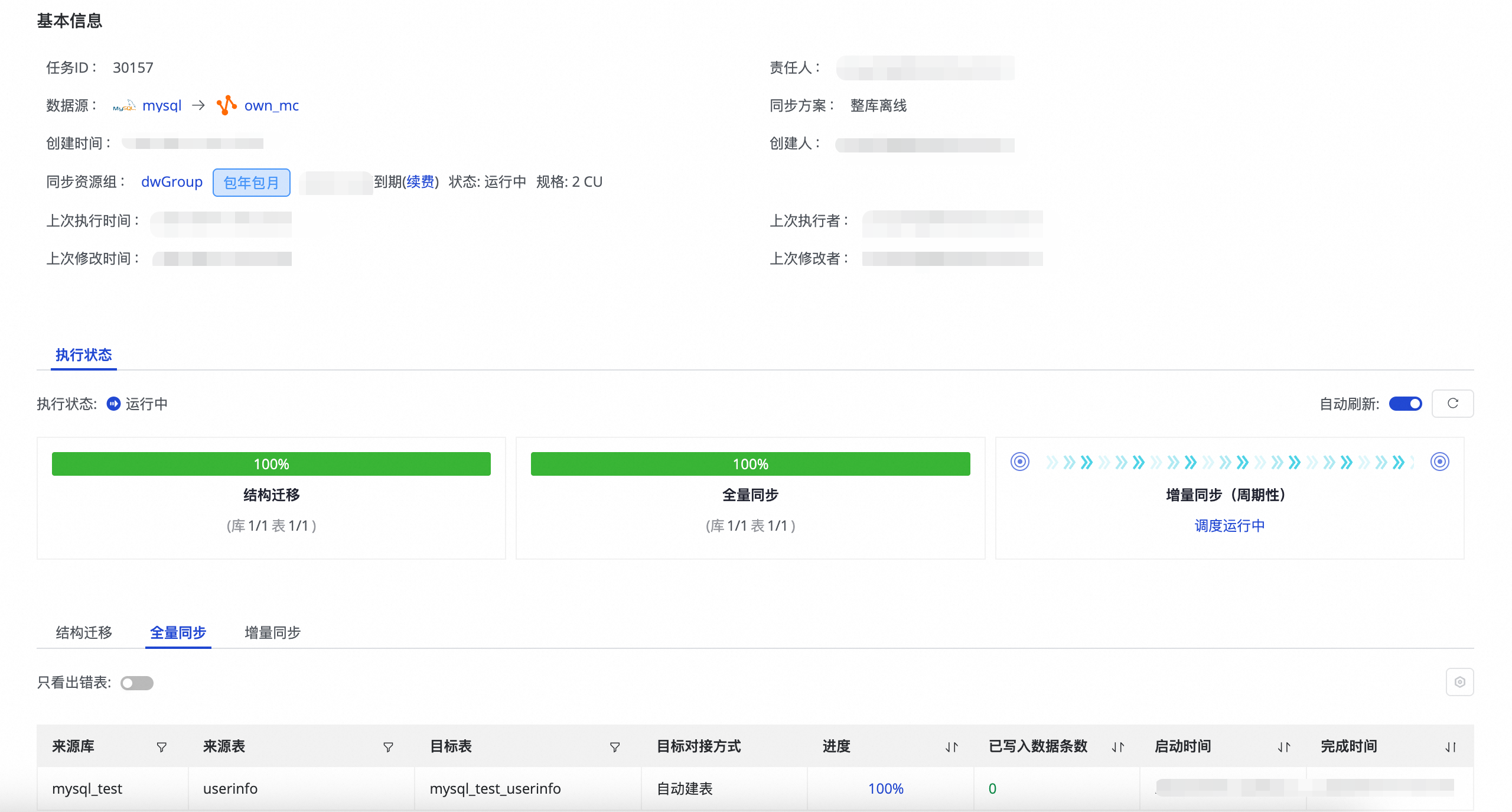Switch to the 执行状态 tab
Image resolution: width=1512 pixels, height=812 pixels.
83,355
